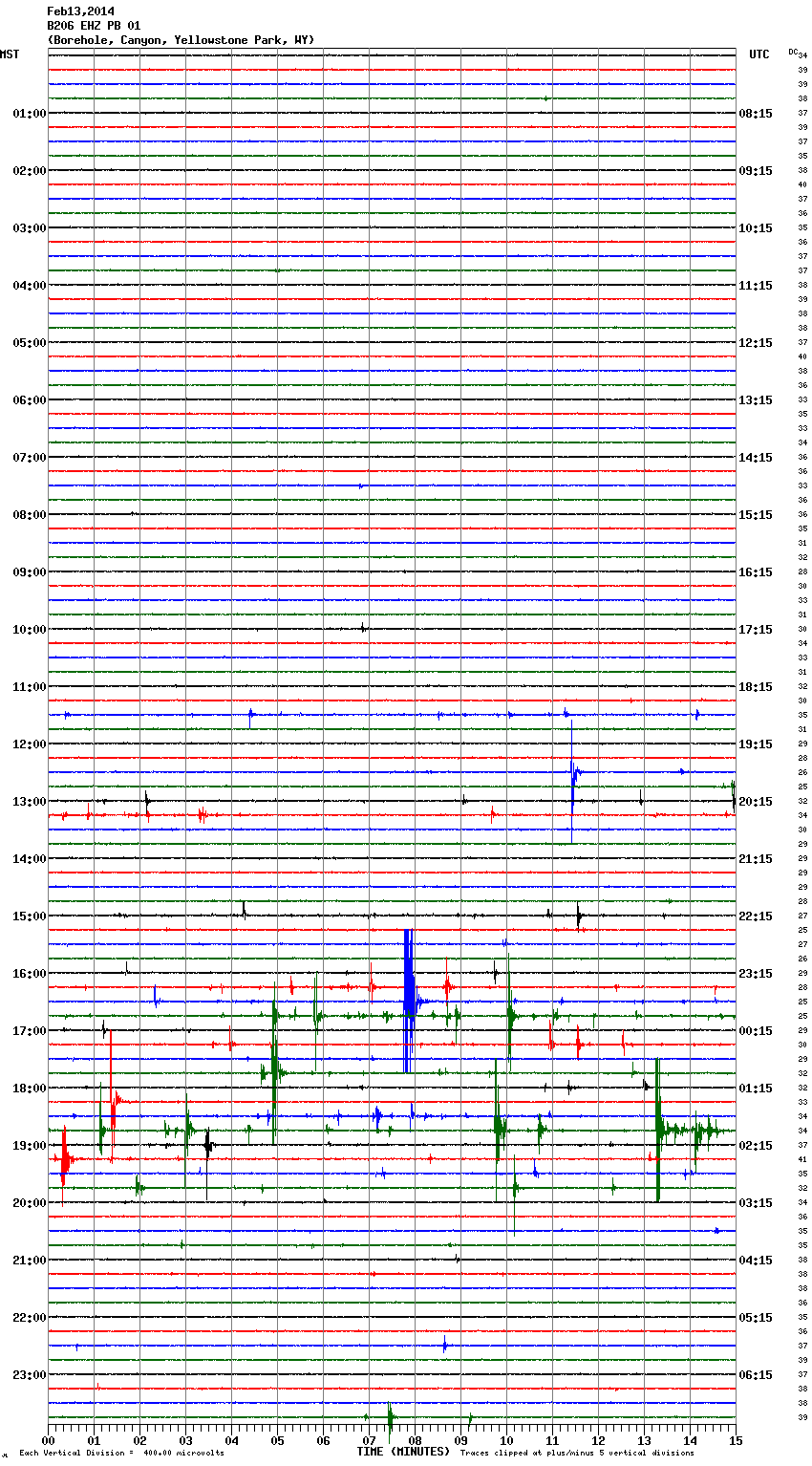
Task: Click minute axis tick label 10
Action: point(507,1440)
